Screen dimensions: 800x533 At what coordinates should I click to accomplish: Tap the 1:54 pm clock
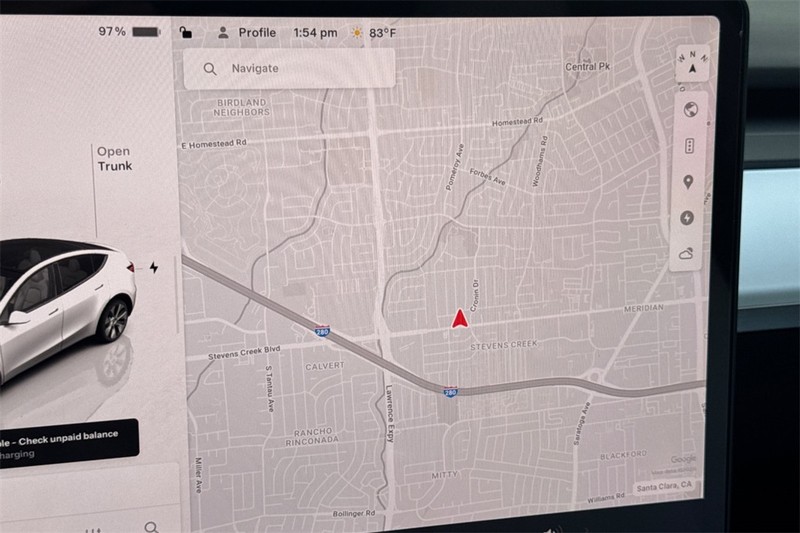click(315, 33)
